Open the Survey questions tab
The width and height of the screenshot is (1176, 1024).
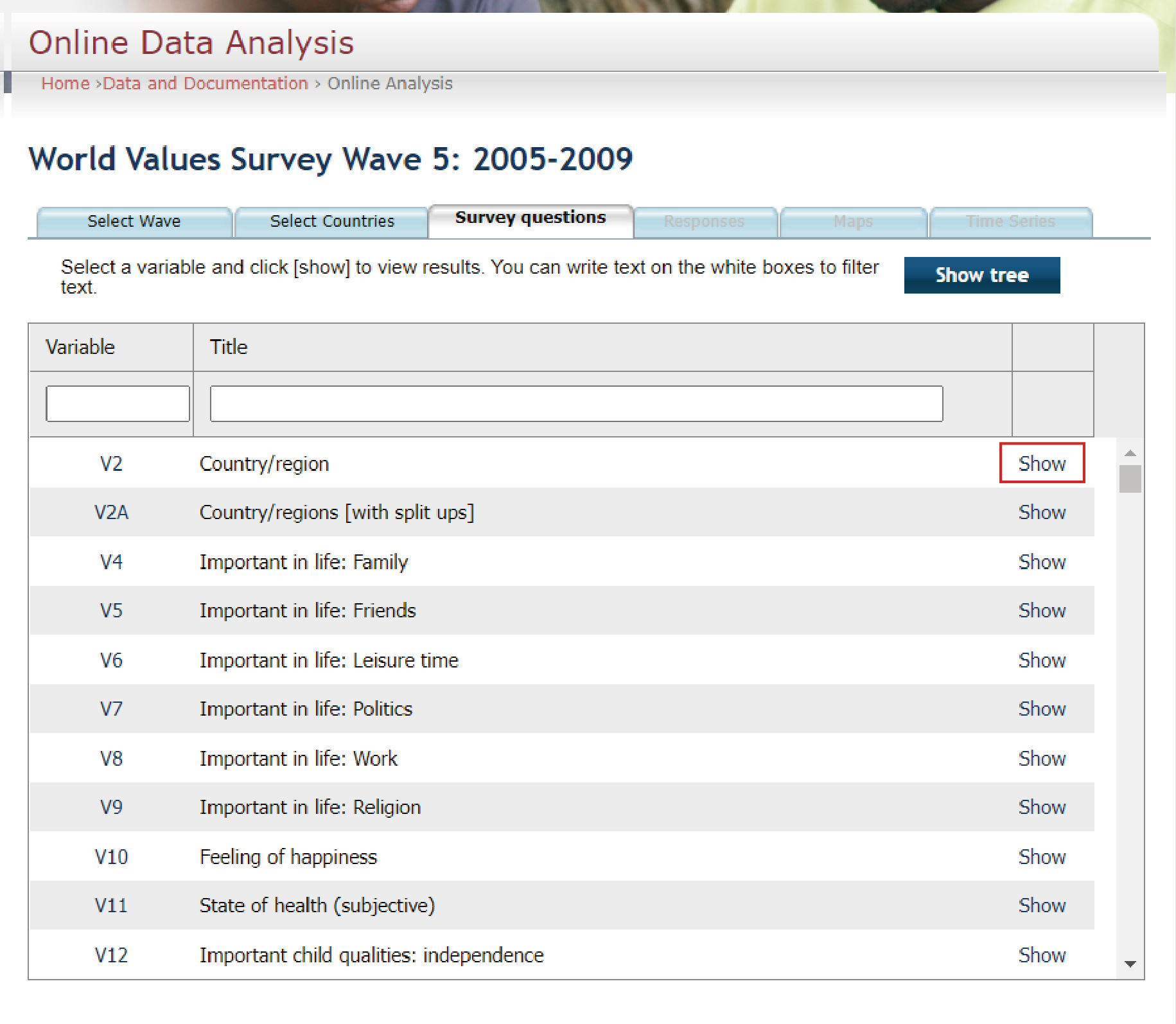[531, 220]
